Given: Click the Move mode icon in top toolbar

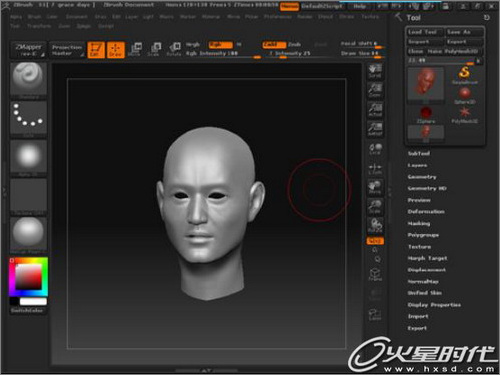Looking at the screenshot, I should 134,49.
